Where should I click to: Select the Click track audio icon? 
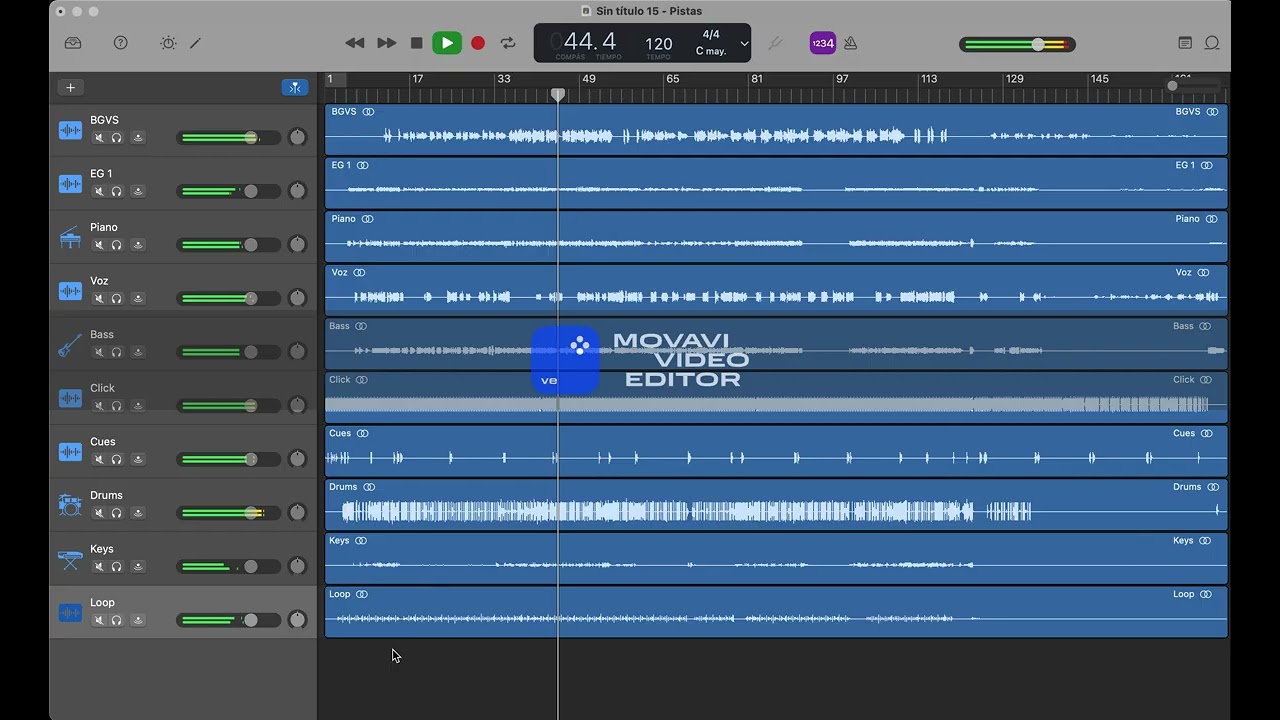[x=70, y=398]
